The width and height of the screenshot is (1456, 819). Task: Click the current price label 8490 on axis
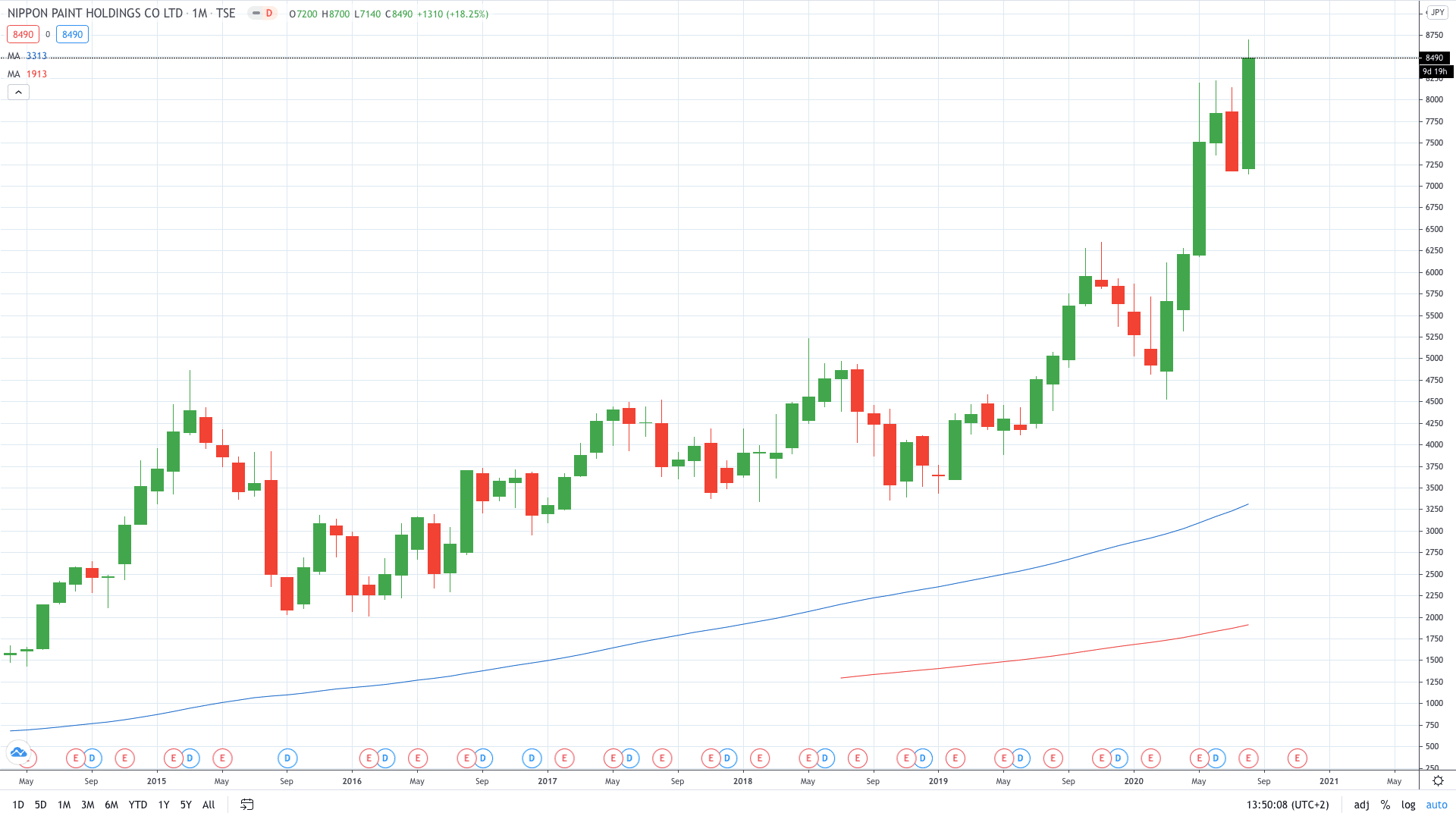click(1434, 58)
